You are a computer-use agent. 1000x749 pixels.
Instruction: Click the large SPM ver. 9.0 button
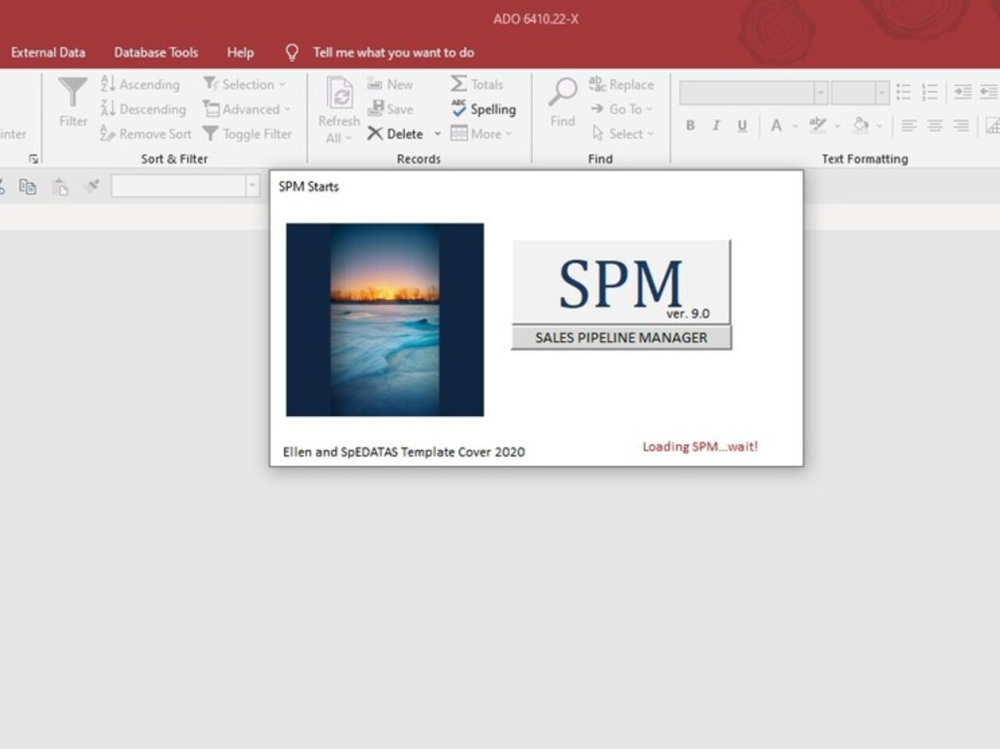click(x=621, y=282)
